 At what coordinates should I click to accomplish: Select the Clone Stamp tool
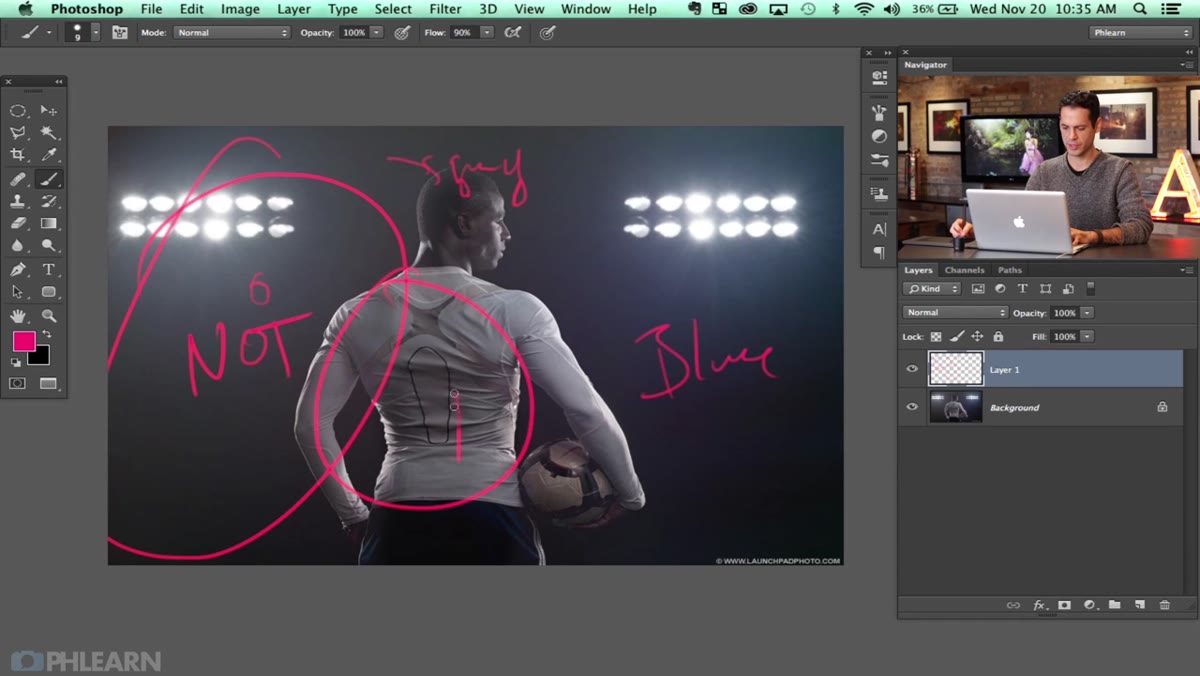[x=18, y=201]
